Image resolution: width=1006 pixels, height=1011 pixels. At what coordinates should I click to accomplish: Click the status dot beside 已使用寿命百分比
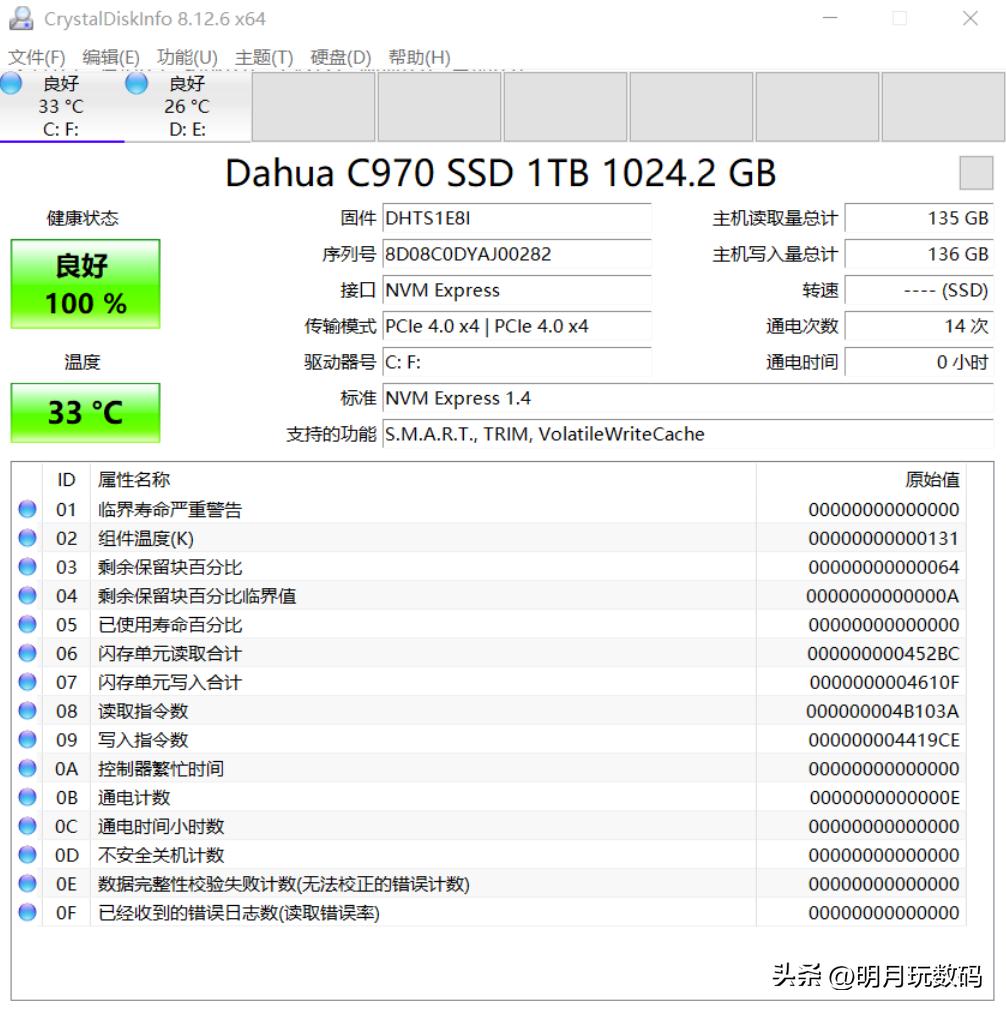pyautogui.click(x=26, y=624)
